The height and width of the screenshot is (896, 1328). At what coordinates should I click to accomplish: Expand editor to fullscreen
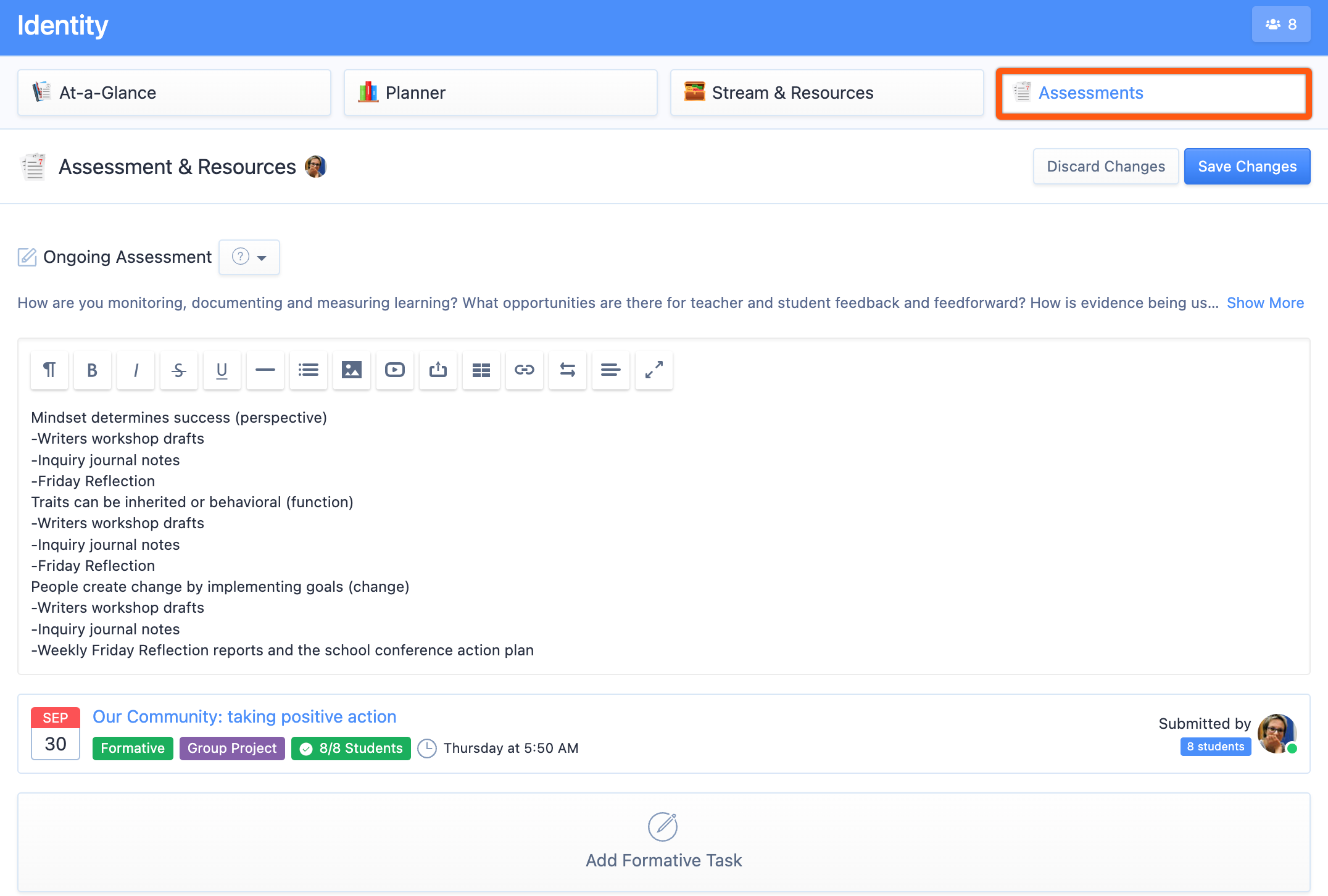[654, 370]
